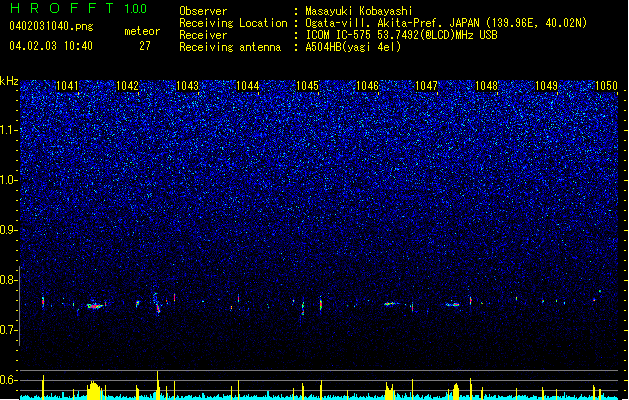Click time marker 1041

pos(67,86)
